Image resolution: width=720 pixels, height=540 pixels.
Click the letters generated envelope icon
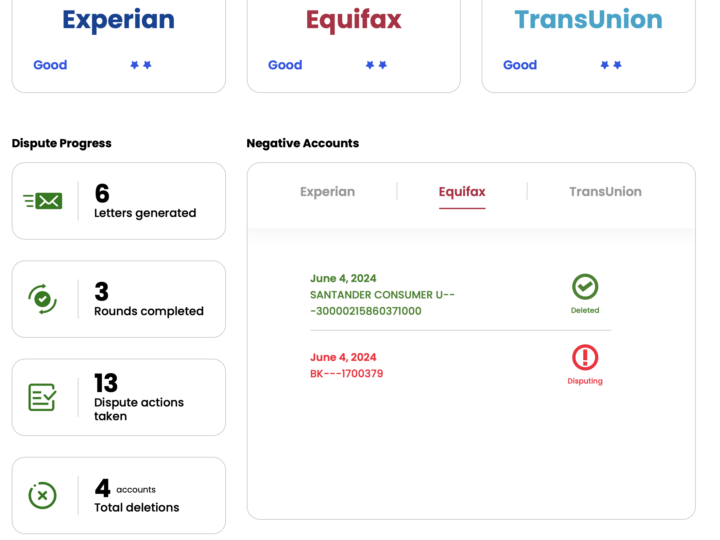pos(43,201)
